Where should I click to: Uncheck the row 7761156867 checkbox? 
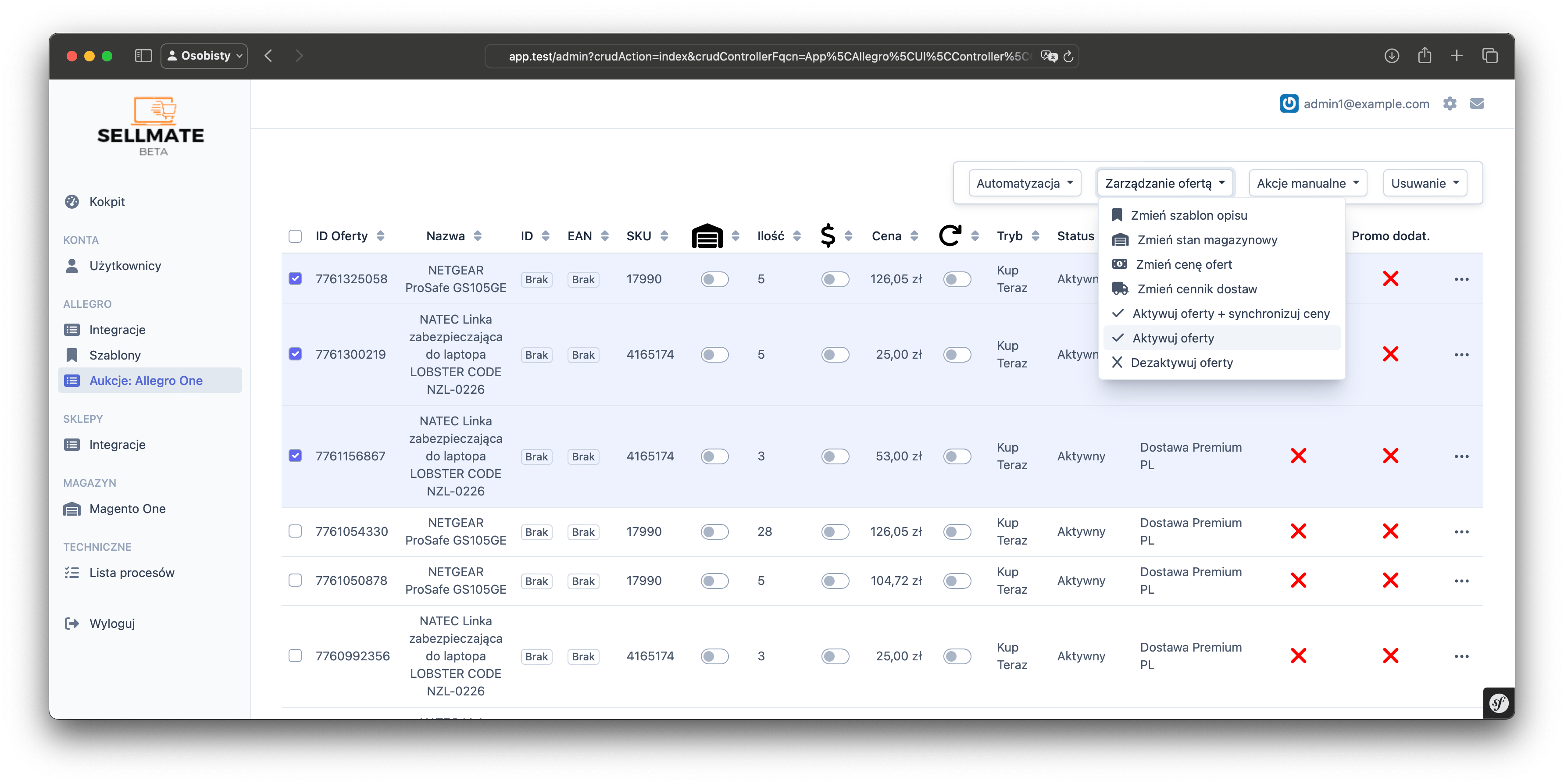pos(295,456)
